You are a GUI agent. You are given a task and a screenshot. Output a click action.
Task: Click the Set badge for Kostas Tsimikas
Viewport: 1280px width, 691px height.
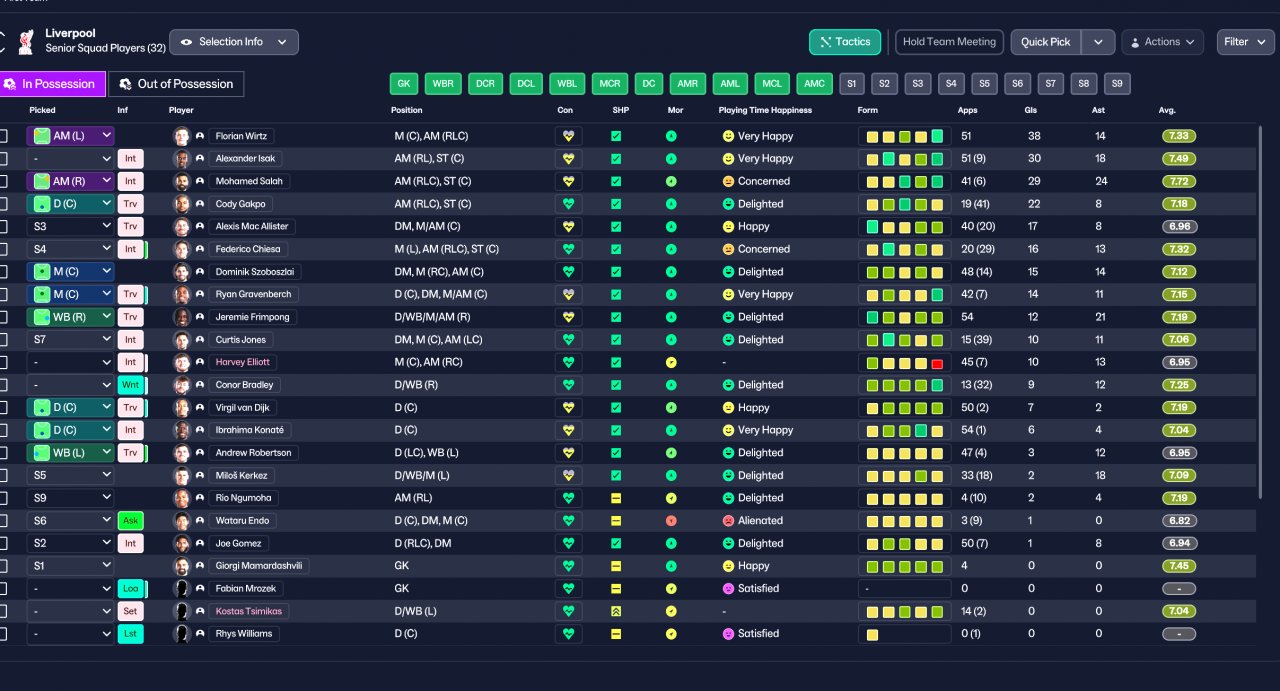click(130, 611)
